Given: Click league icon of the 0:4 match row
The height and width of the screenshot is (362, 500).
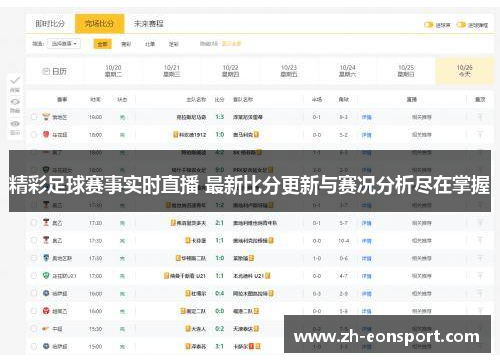Looking at the screenshot, I should click(46, 293).
